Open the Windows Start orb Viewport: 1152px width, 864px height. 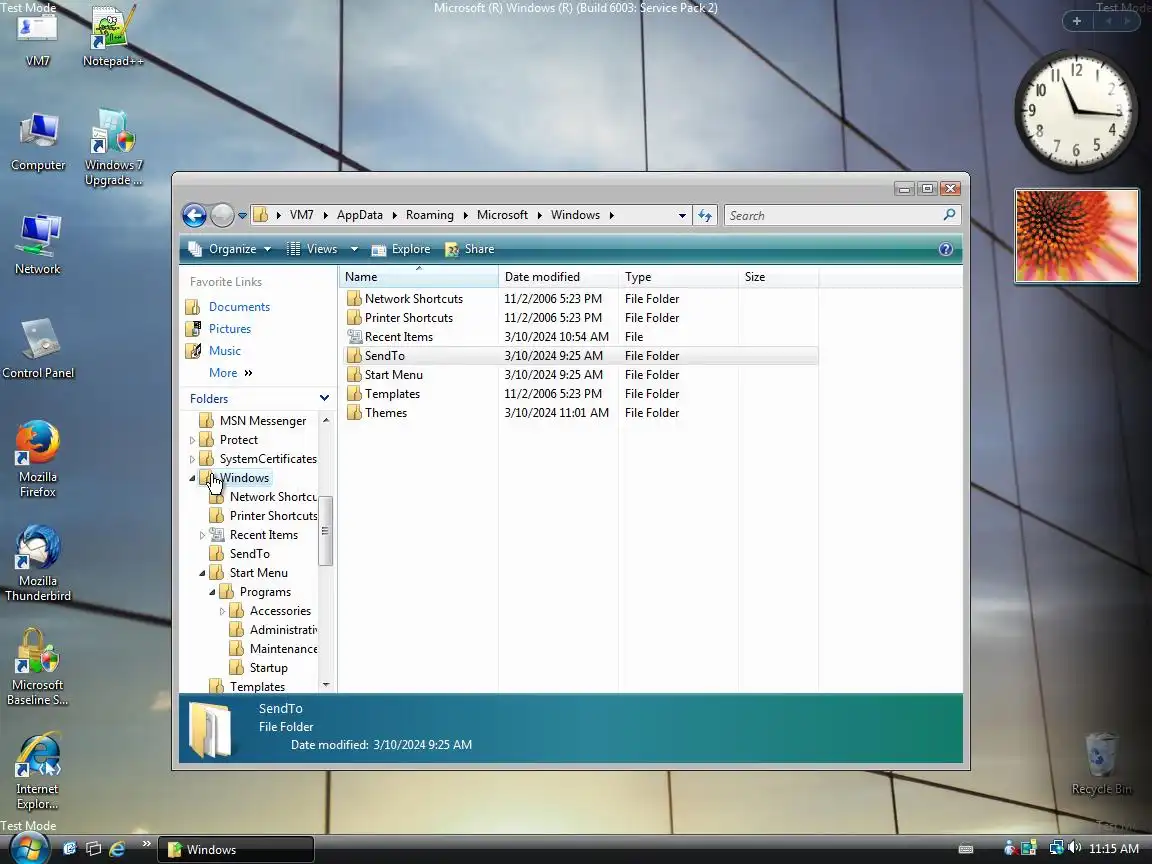(28, 849)
